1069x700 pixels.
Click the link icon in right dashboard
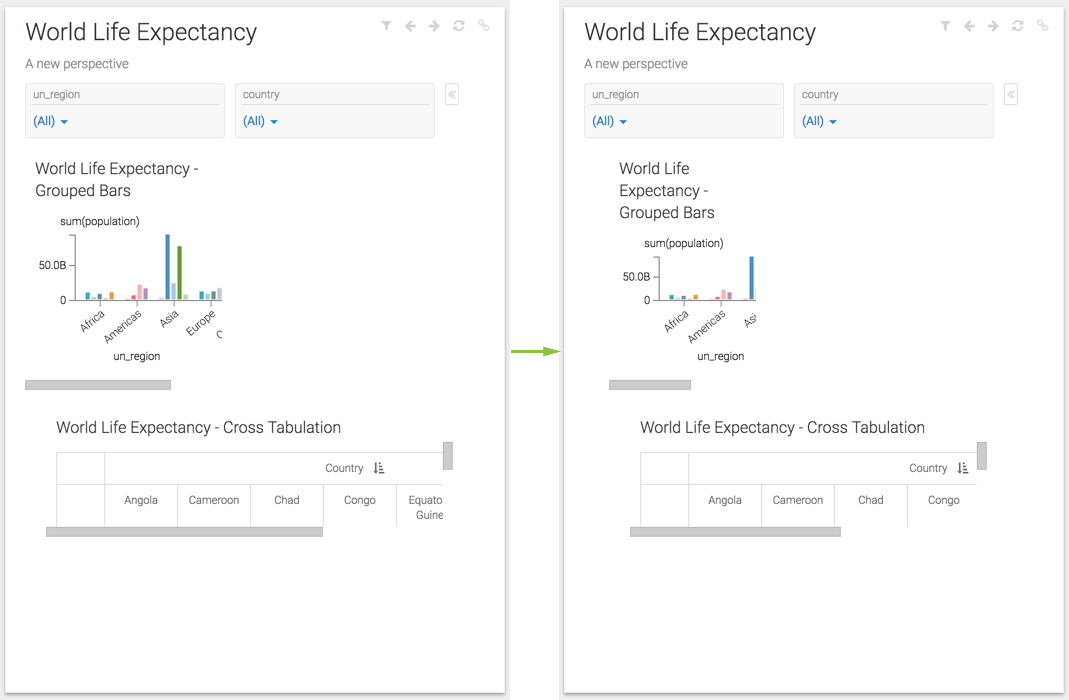coord(1042,26)
